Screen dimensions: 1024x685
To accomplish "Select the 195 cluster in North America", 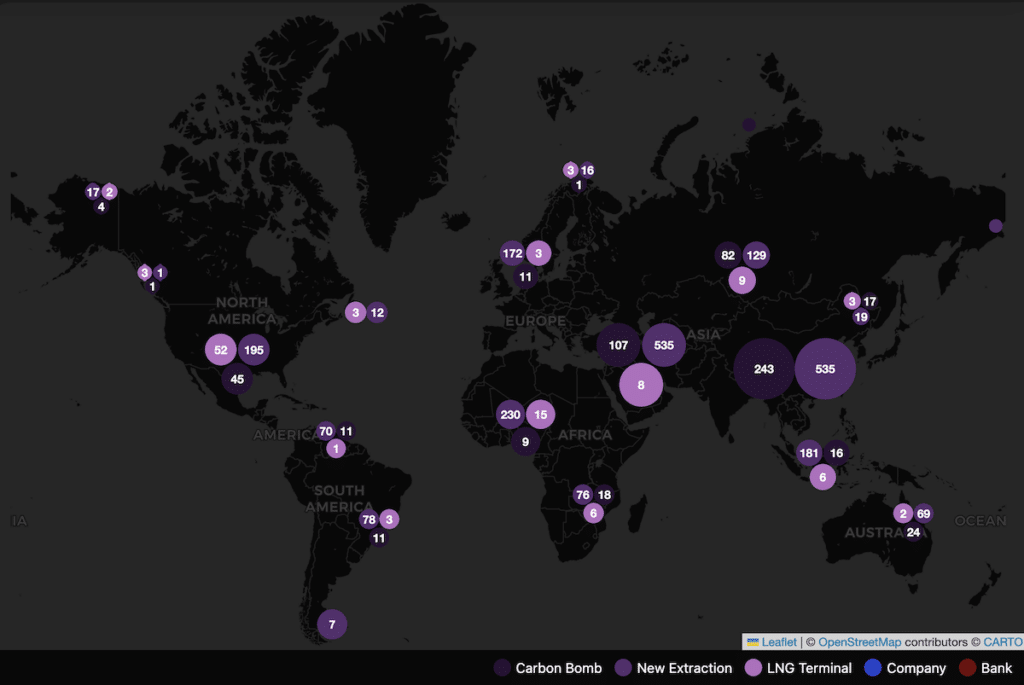I will (254, 350).
